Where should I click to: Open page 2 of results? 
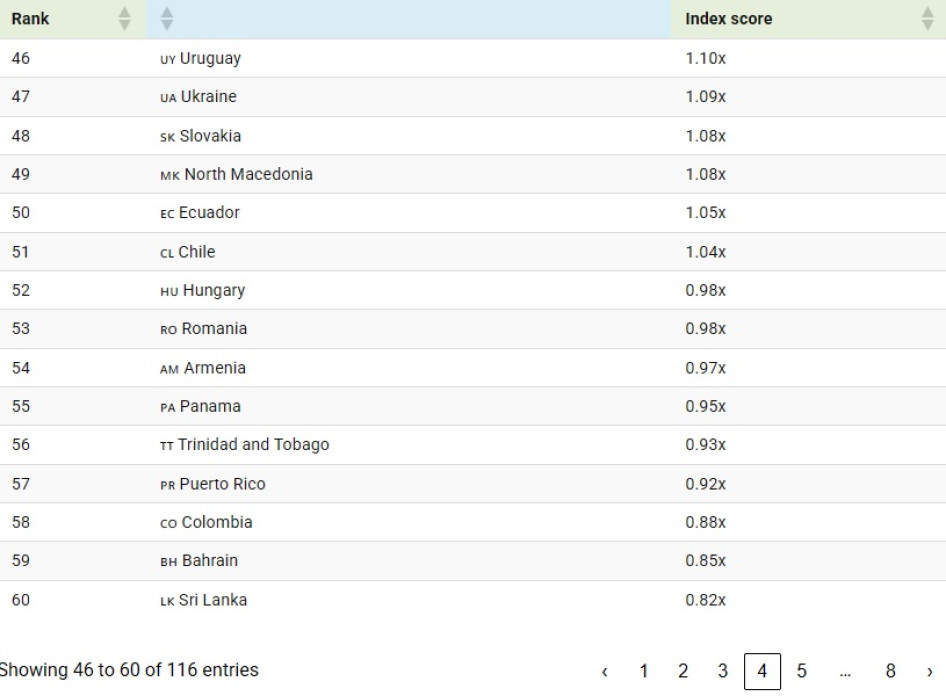point(683,672)
